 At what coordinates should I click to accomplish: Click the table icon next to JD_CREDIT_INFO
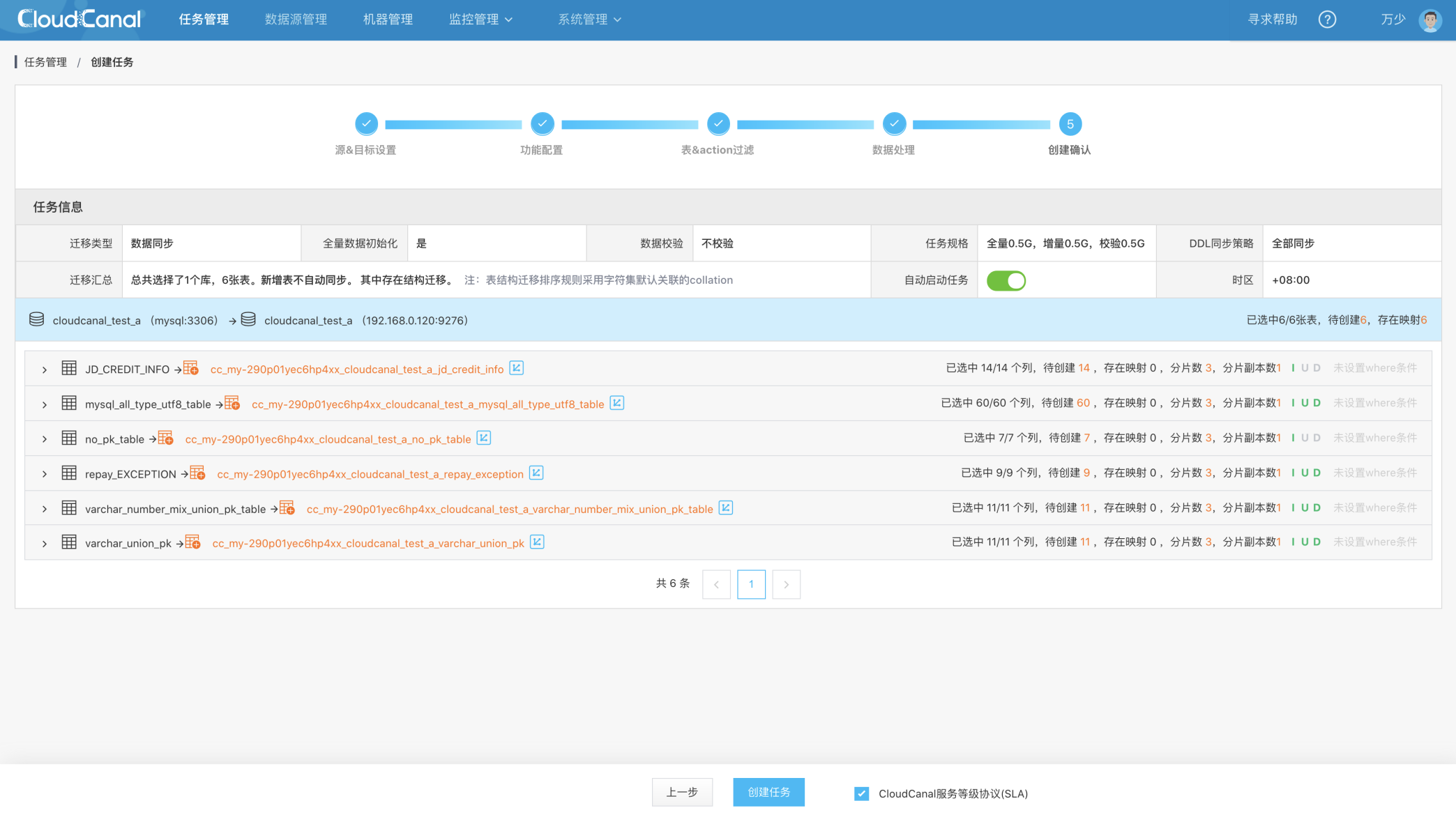[x=69, y=368]
